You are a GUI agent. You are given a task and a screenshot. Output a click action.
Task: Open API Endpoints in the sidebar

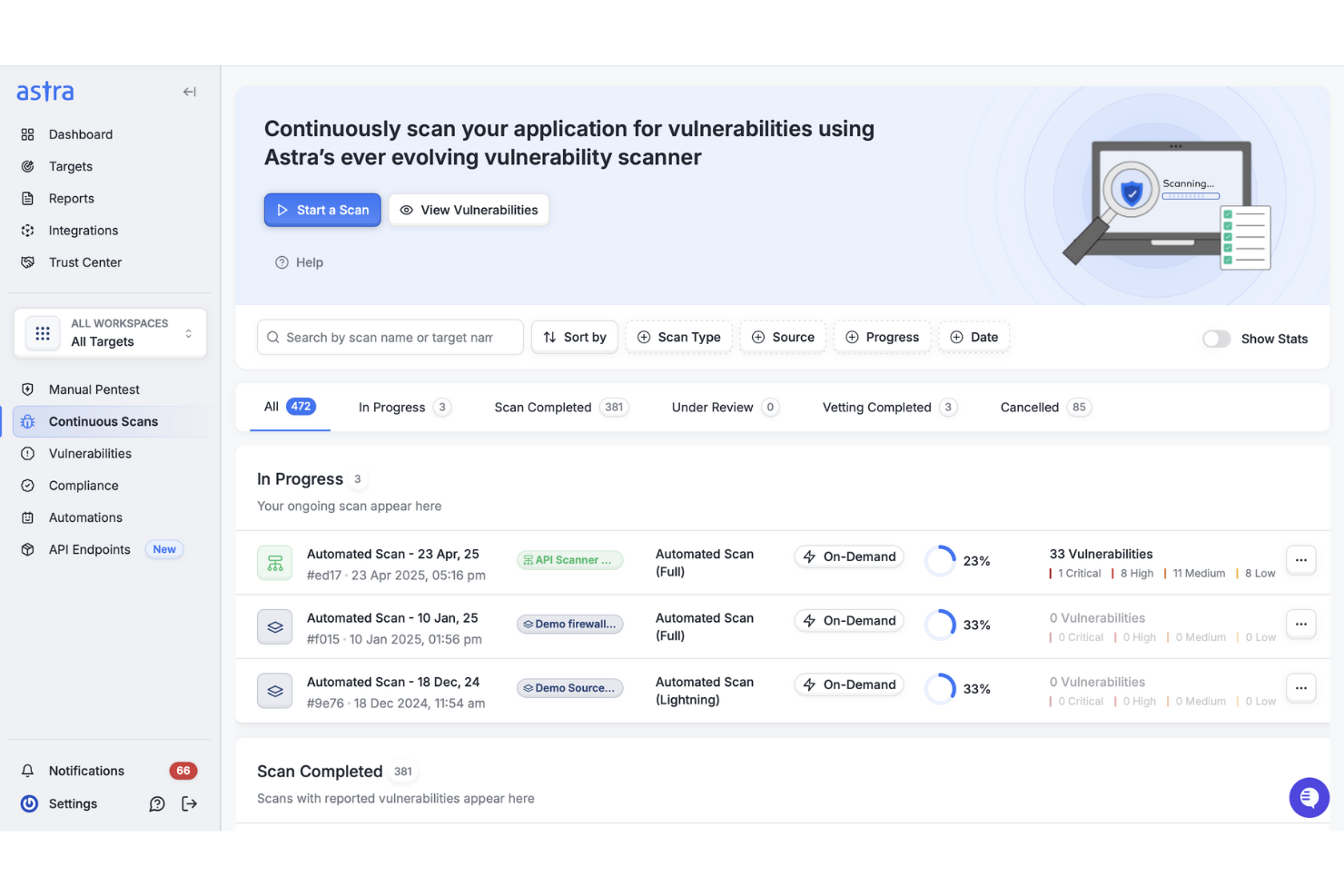coord(90,549)
